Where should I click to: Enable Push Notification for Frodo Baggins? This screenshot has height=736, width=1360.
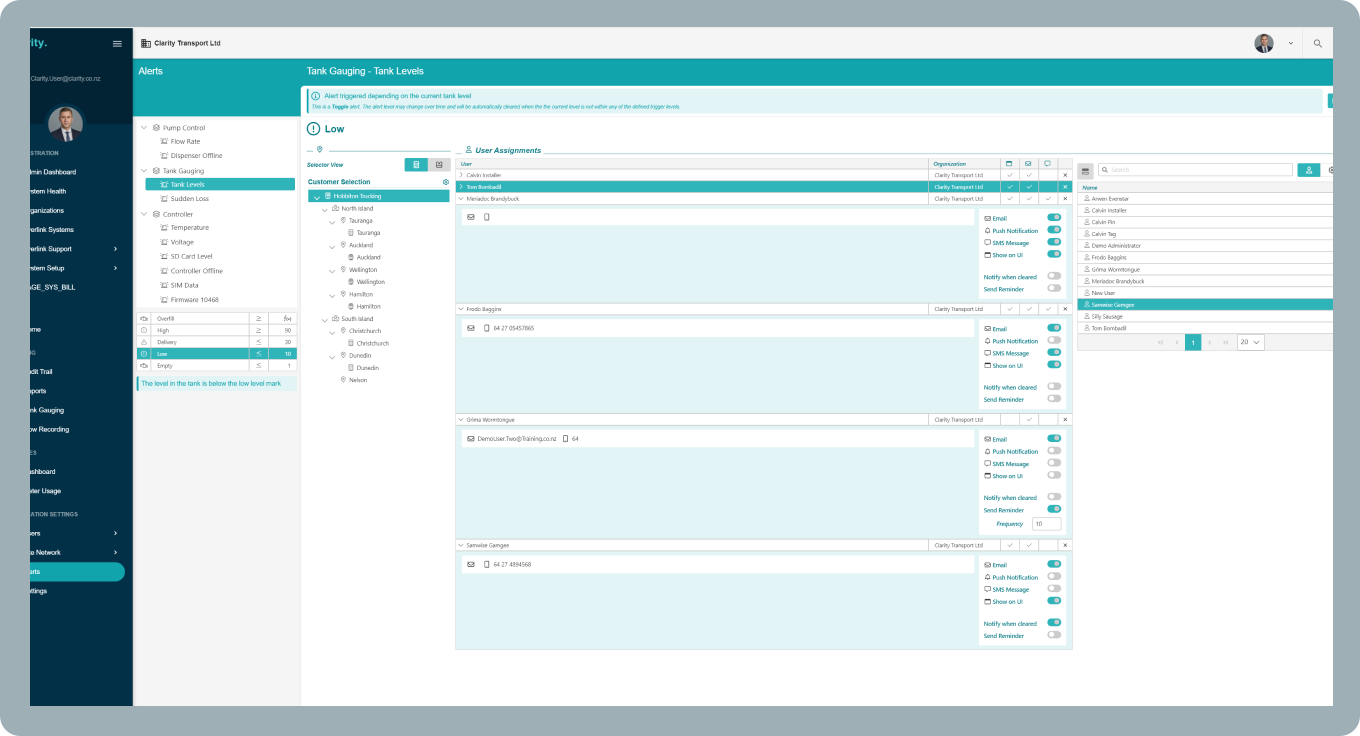[1054, 341]
